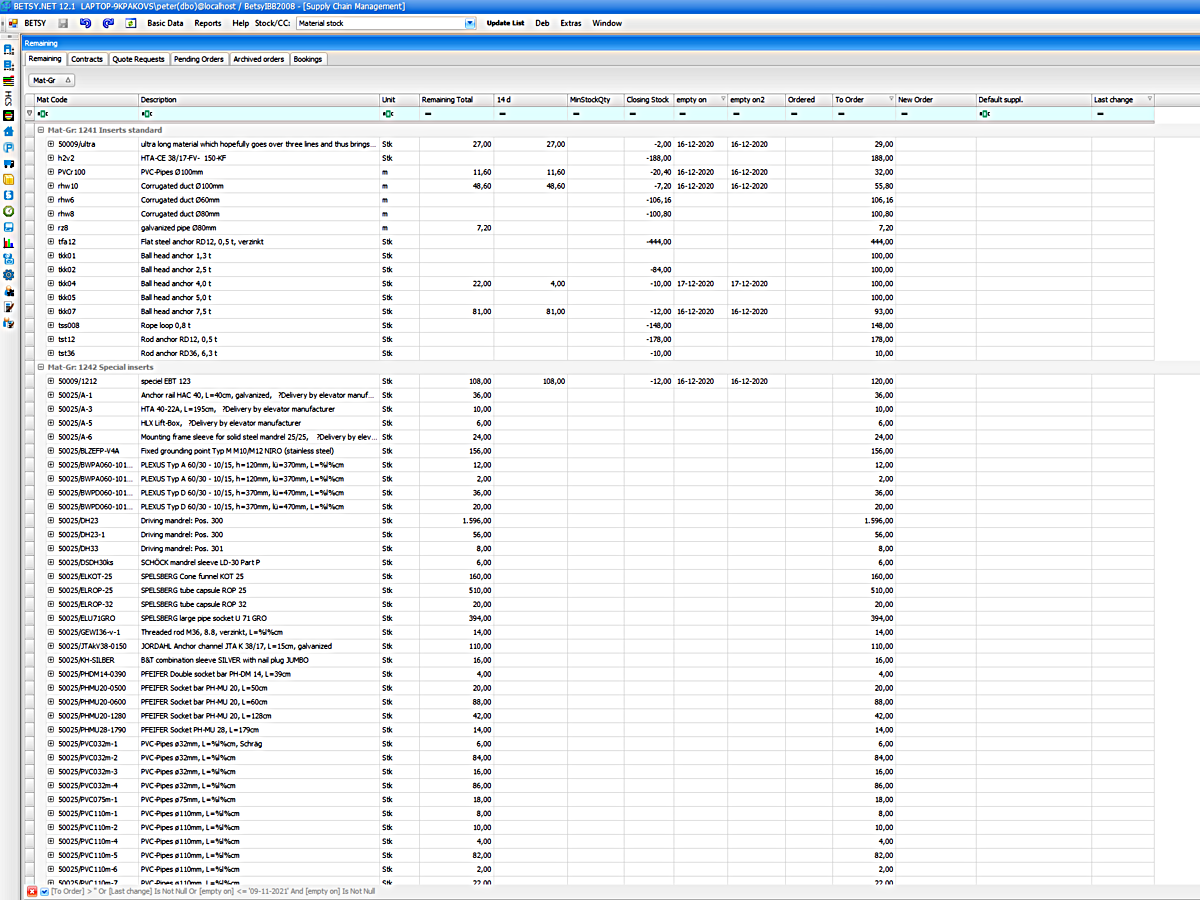The image size is (1200, 900).
Task: Open the Reports menu
Action: (x=208, y=22)
